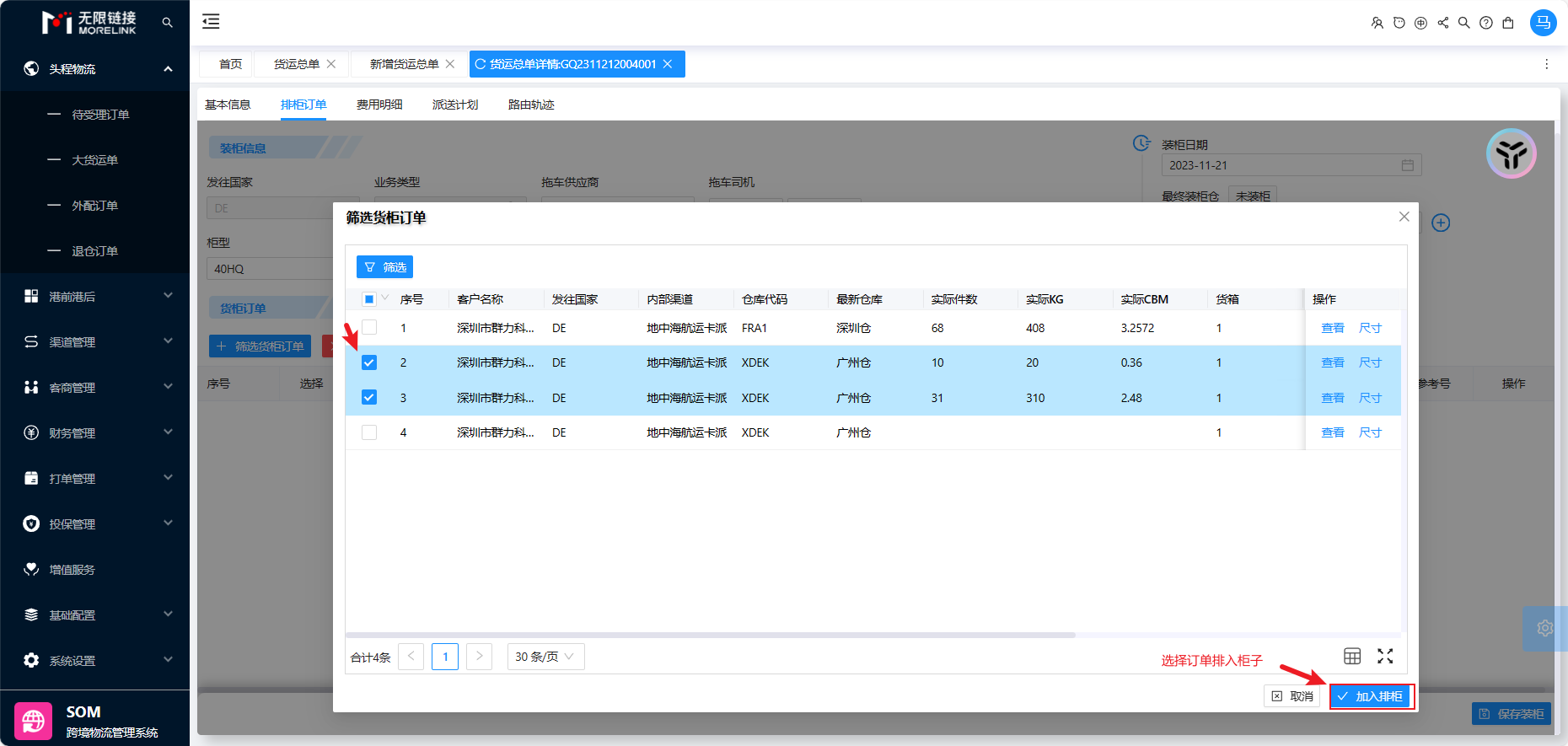This screenshot has height=746, width=1568.
Task: Click the SOM globe logo icon
Action: (x=34, y=721)
